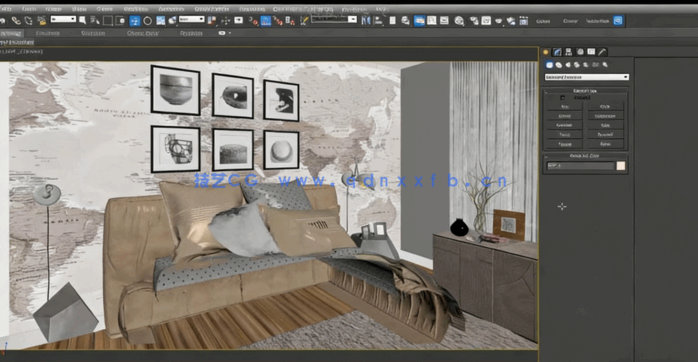Switch to the Hierarchy command panel tab
Viewport: 698px width, 362px height.
coord(568,52)
